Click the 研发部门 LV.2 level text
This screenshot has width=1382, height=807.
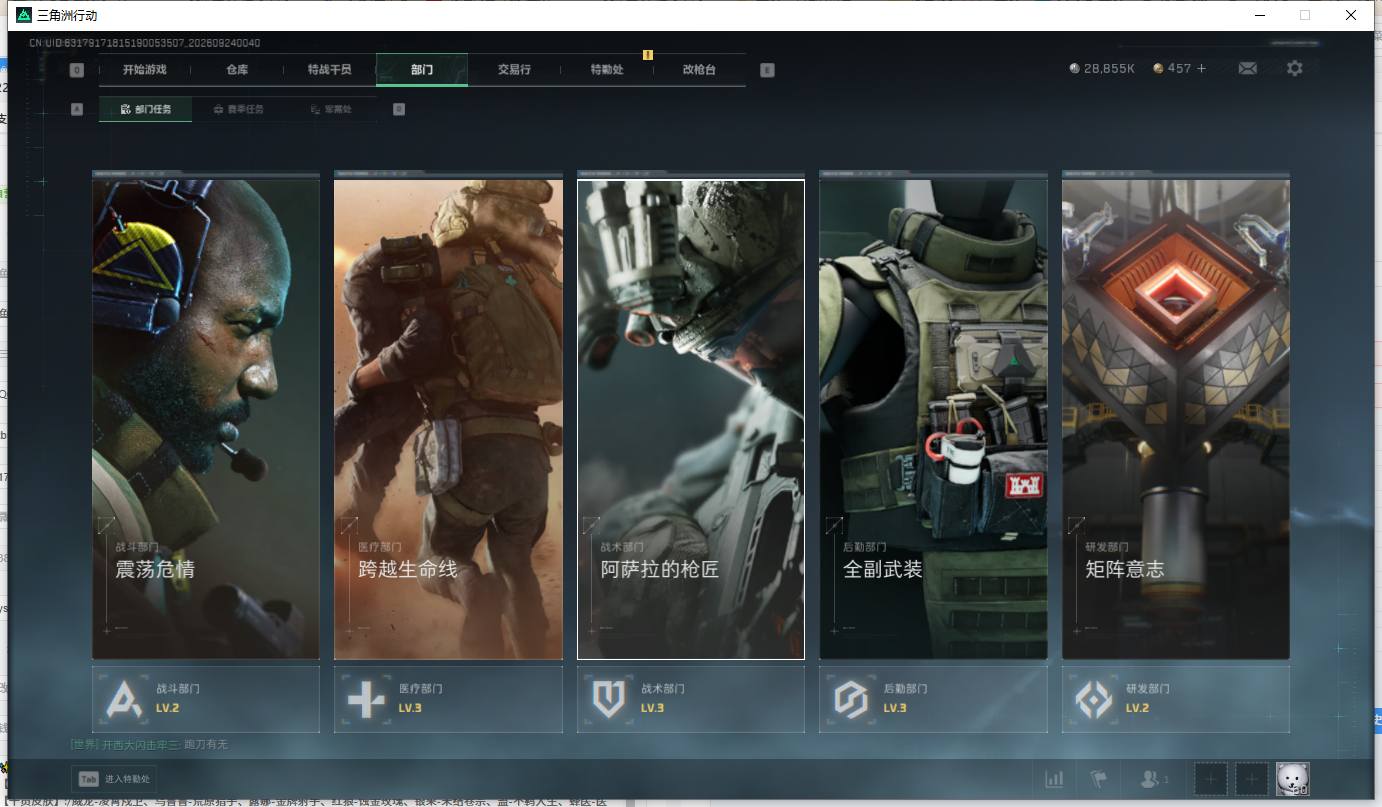coord(1137,708)
